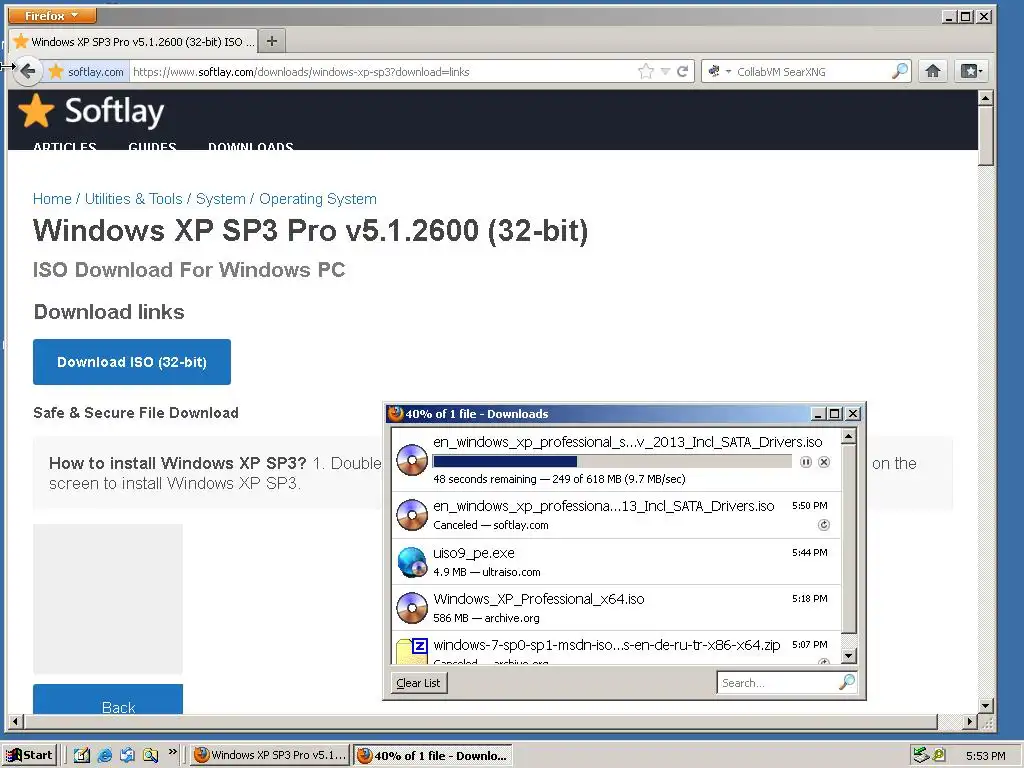Follow the Home breadcrumb link
The width and height of the screenshot is (1024, 768).
pos(52,199)
